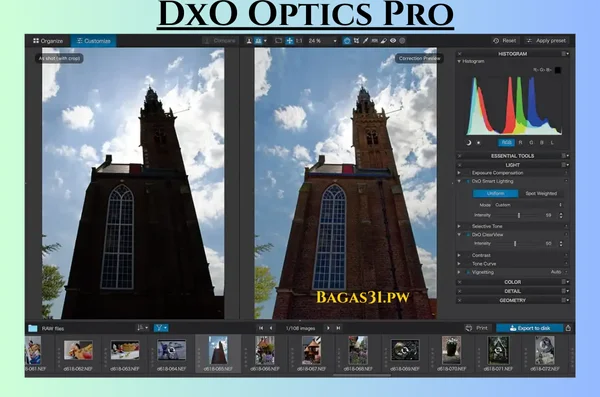Open the comparison view options arrow
Image resolution: width=600 pixels, height=397 pixels.
pyautogui.click(x=265, y=41)
